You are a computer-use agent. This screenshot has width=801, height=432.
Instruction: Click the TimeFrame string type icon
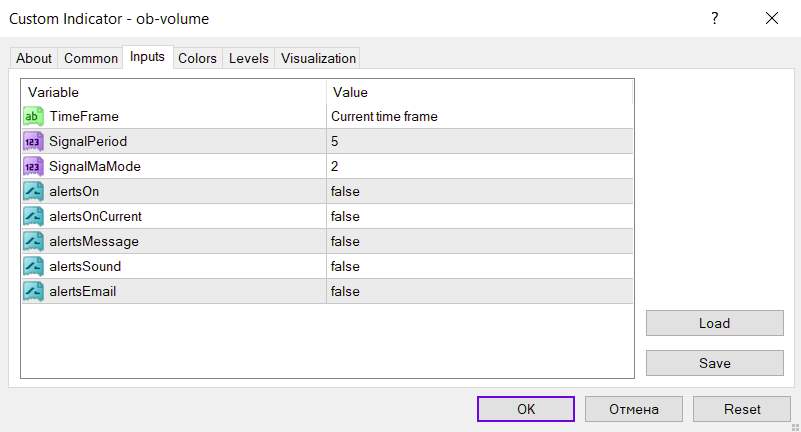33,116
